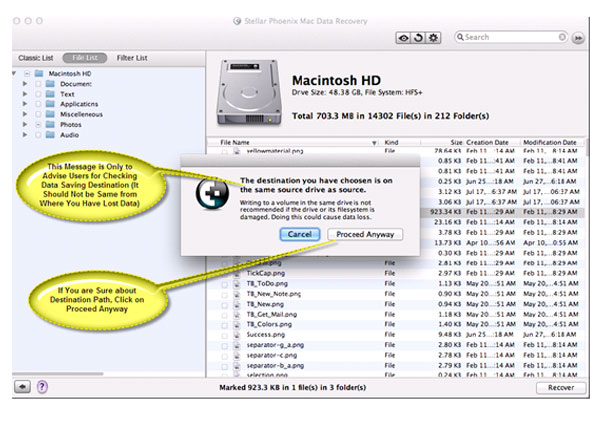Image resolution: width=590 pixels, height=421 pixels.
Task: Switch to the Filter List tab
Action: point(132,58)
